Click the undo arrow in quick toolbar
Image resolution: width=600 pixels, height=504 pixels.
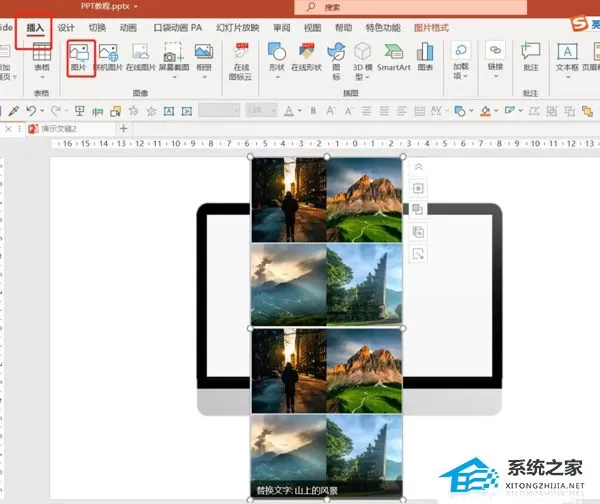click(x=31, y=111)
